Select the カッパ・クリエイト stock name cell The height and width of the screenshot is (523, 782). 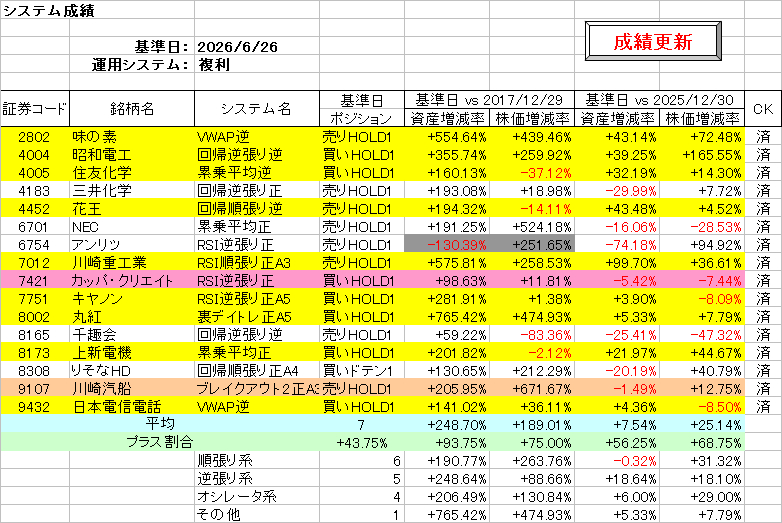[x=132, y=281]
